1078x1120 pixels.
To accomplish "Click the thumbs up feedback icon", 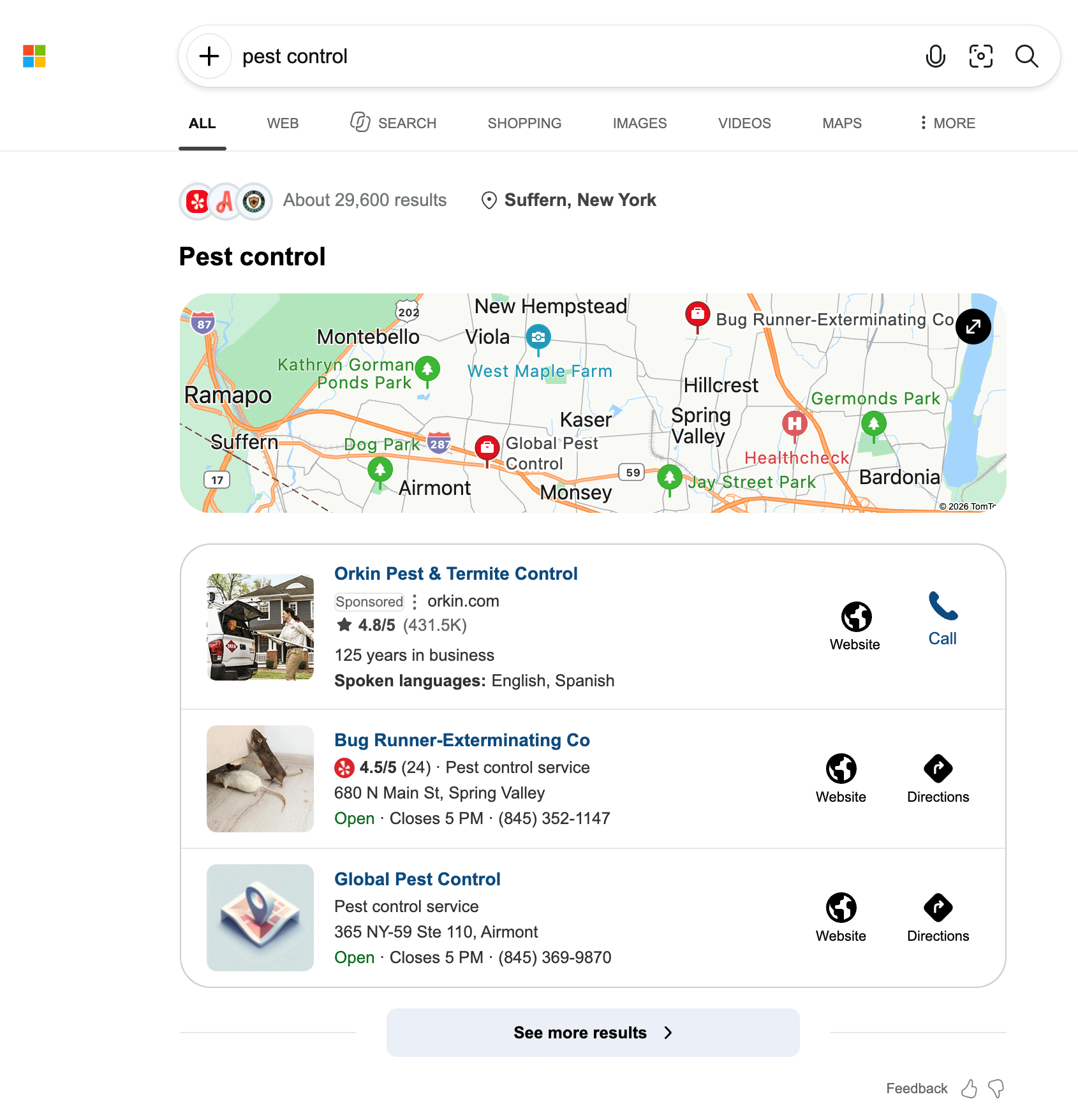I will (969, 1088).
